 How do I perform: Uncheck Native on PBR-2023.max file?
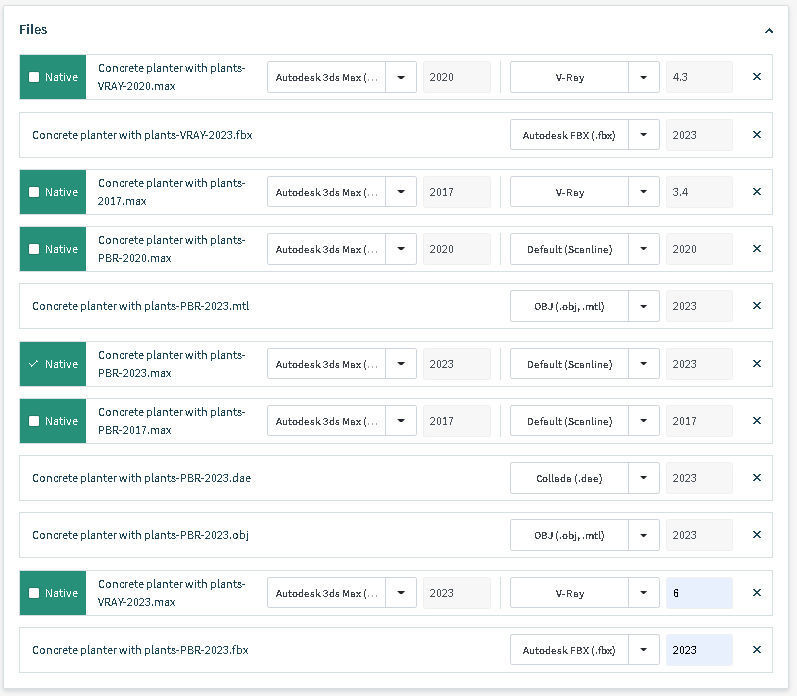(x=35, y=364)
